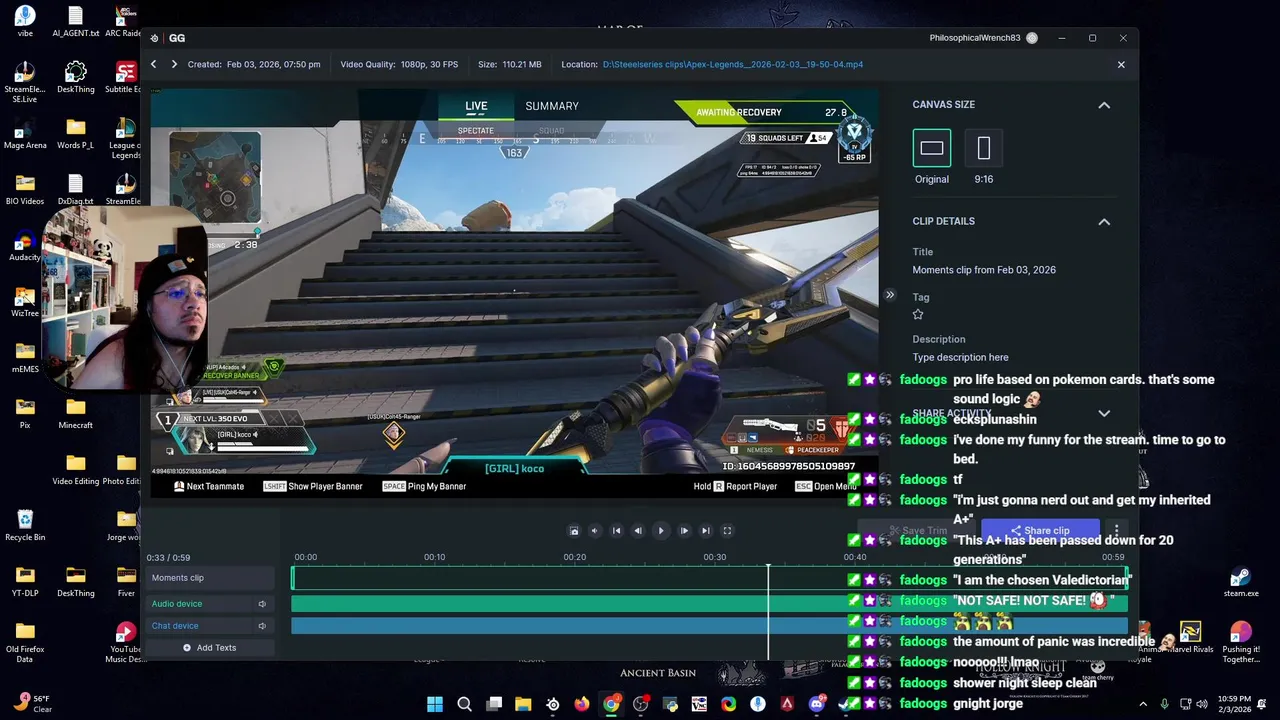Go to the previous clip arrow
The image size is (1280, 720).
click(153, 64)
